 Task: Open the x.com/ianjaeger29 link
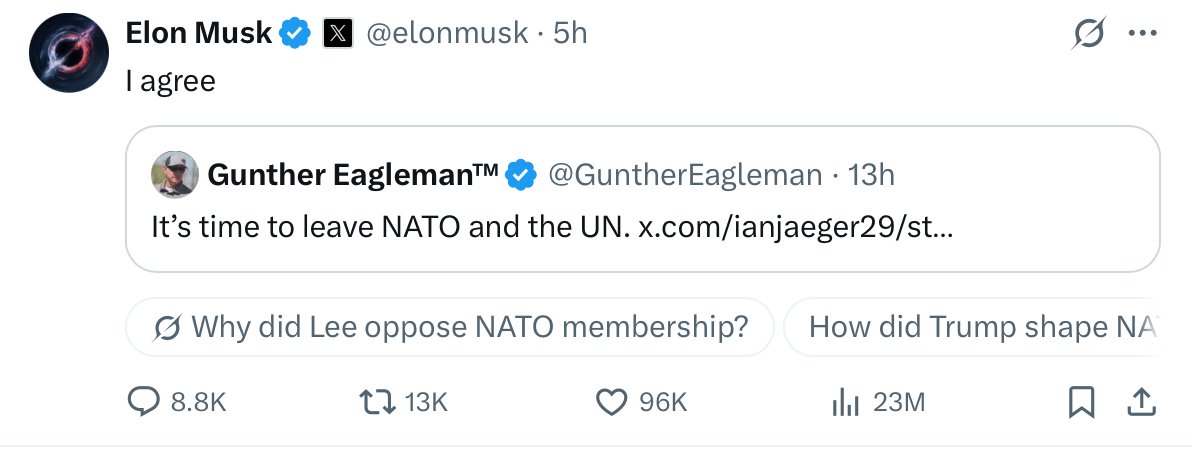tap(796, 225)
